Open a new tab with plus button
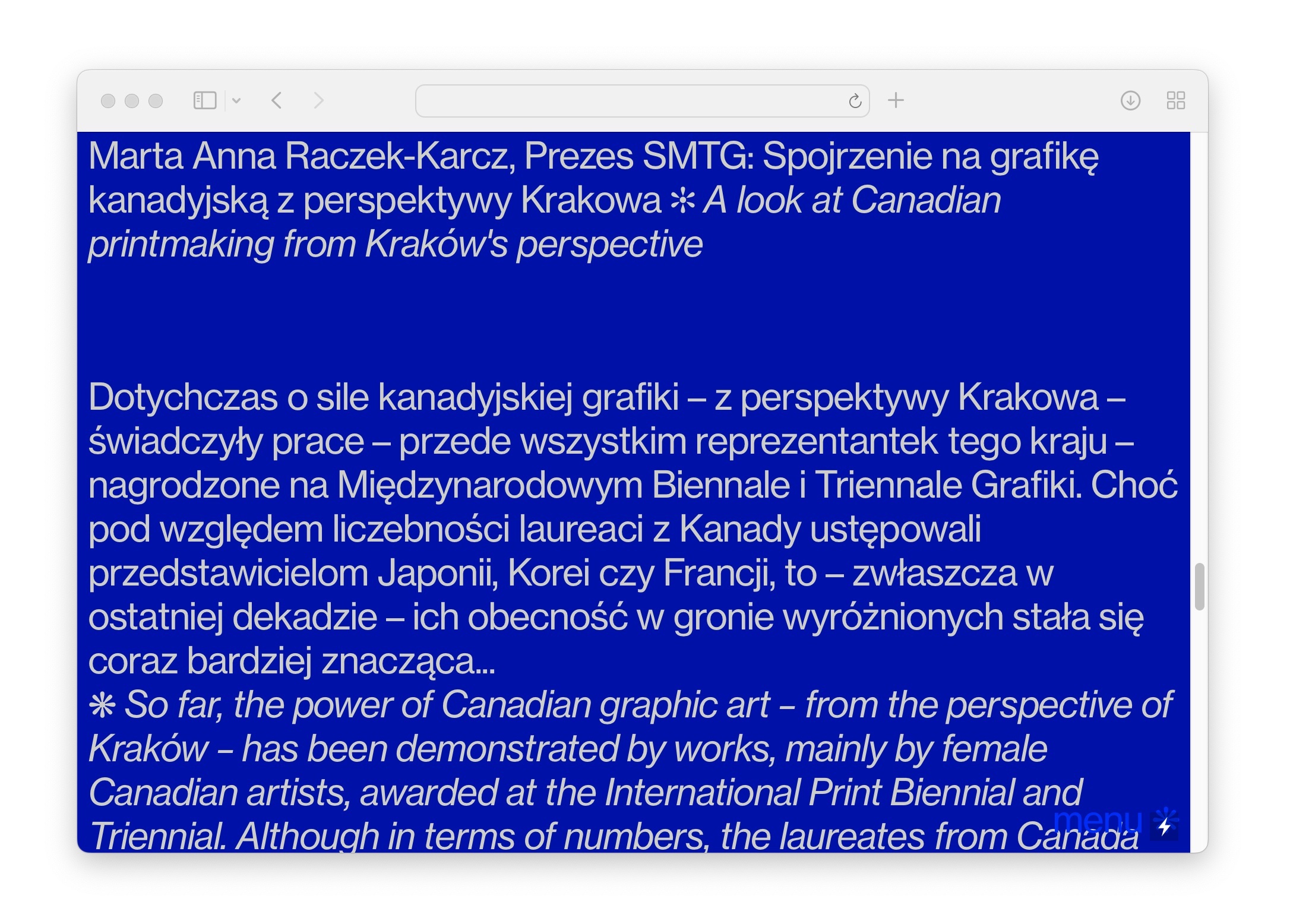This screenshot has width=1290, height=924. pos(896,100)
